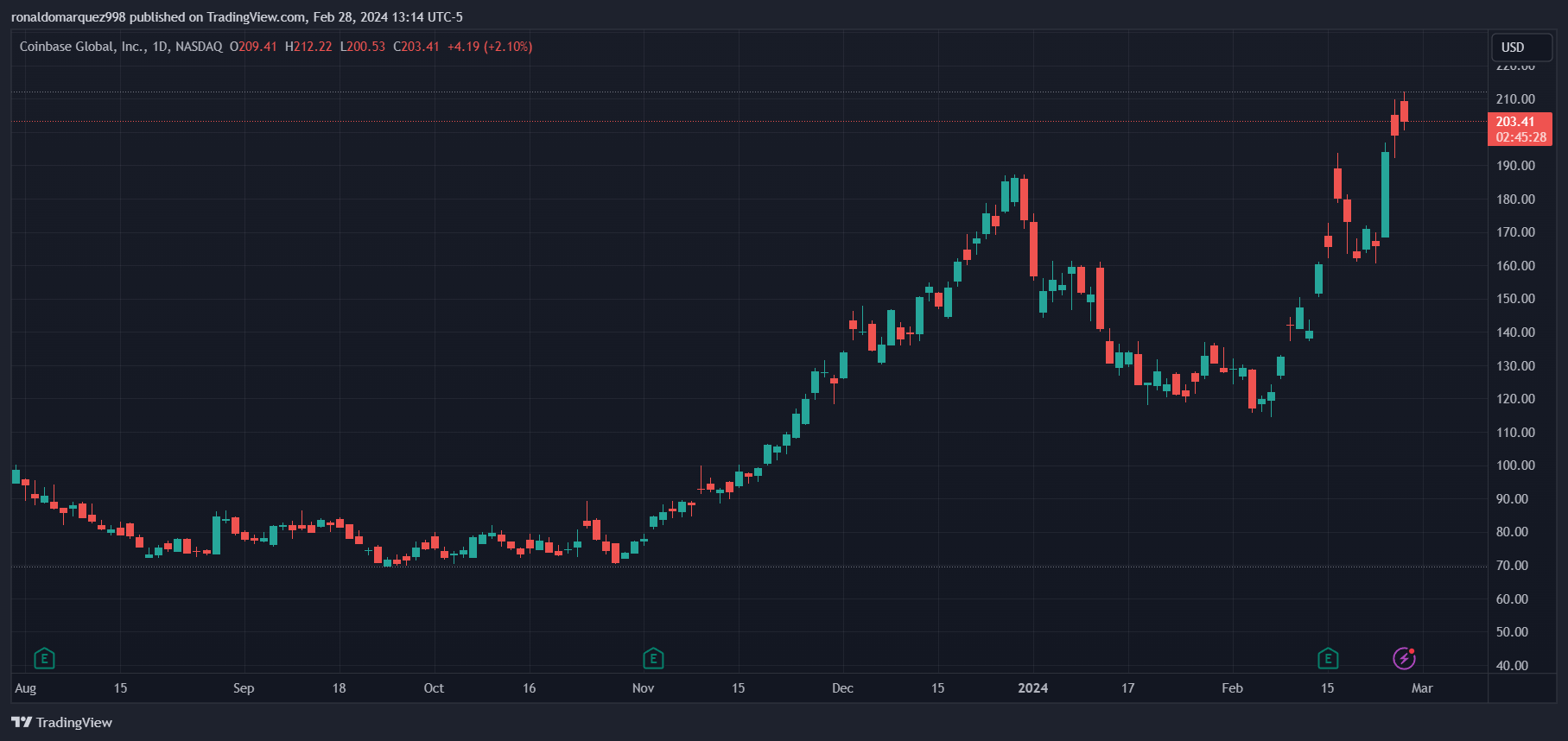Viewport: 1568px width, 741px height.
Task: Click the 80.00 price axis label
Action: click(1512, 532)
